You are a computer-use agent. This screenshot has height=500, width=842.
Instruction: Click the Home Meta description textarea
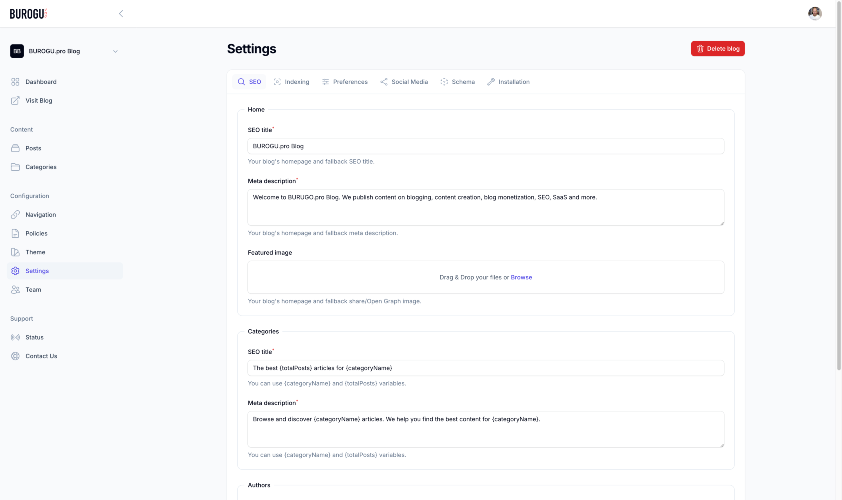click(x=485, y=207)
